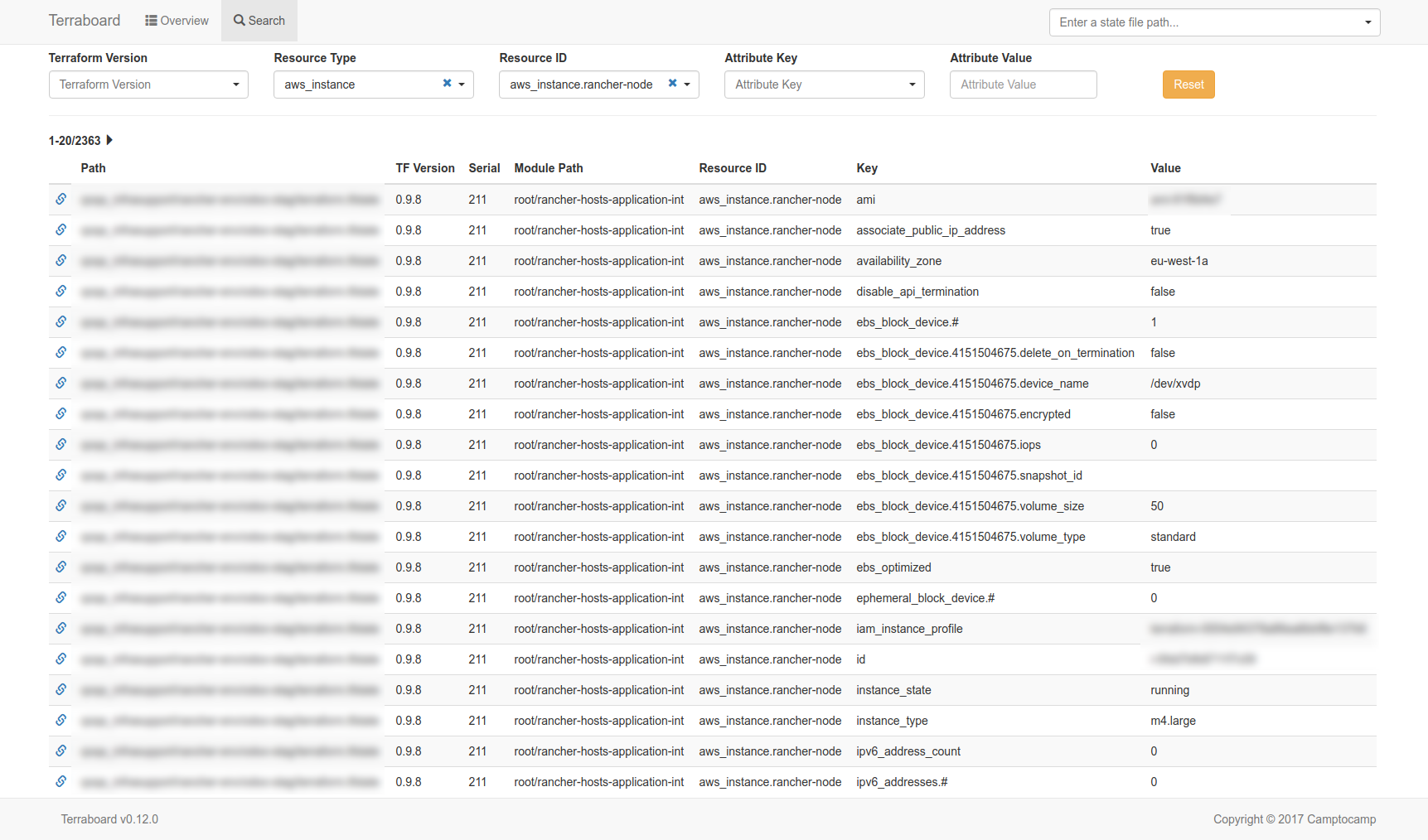The width and height of the screenshot is (1428, 840).
Task: Clear the aws_instance resource type selection
Action: (447, 83)
